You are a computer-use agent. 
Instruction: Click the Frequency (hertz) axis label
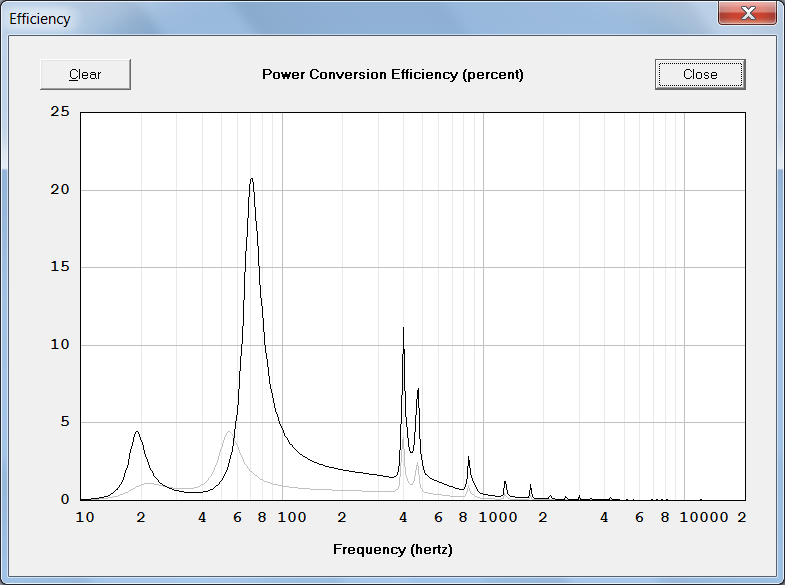coord(393,549)
